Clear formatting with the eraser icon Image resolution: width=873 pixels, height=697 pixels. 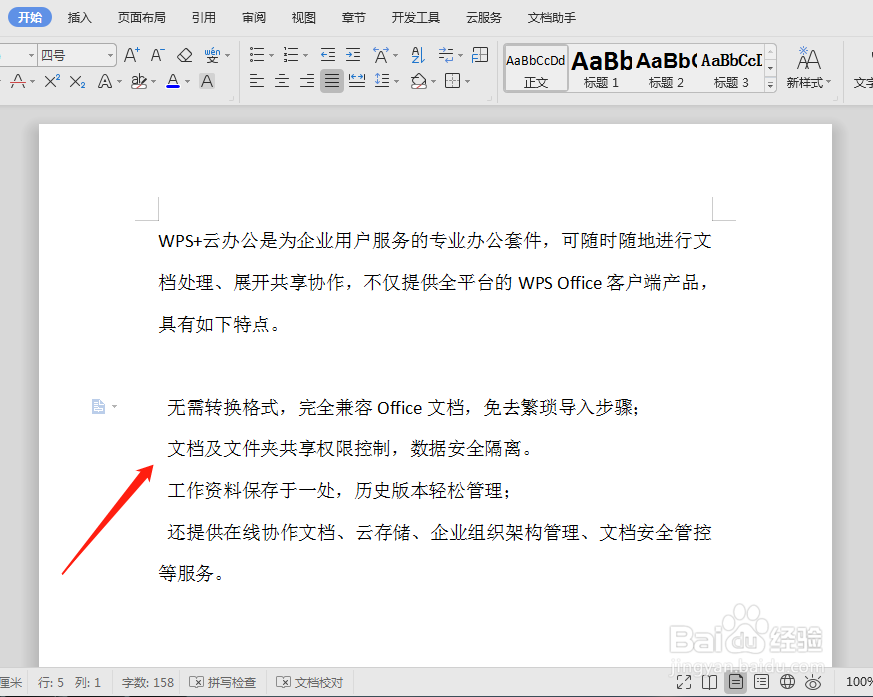pos(184,55)
